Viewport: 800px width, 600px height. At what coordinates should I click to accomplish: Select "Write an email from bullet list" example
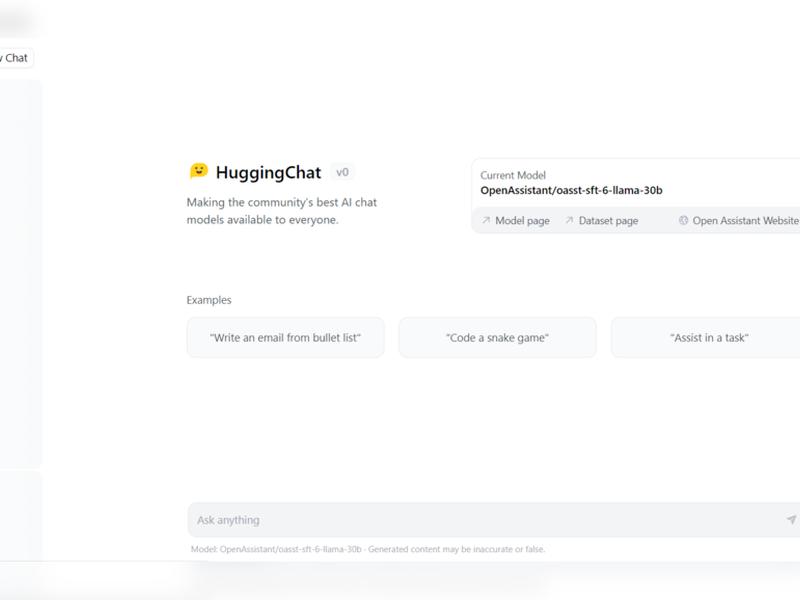tap(285, 338)
